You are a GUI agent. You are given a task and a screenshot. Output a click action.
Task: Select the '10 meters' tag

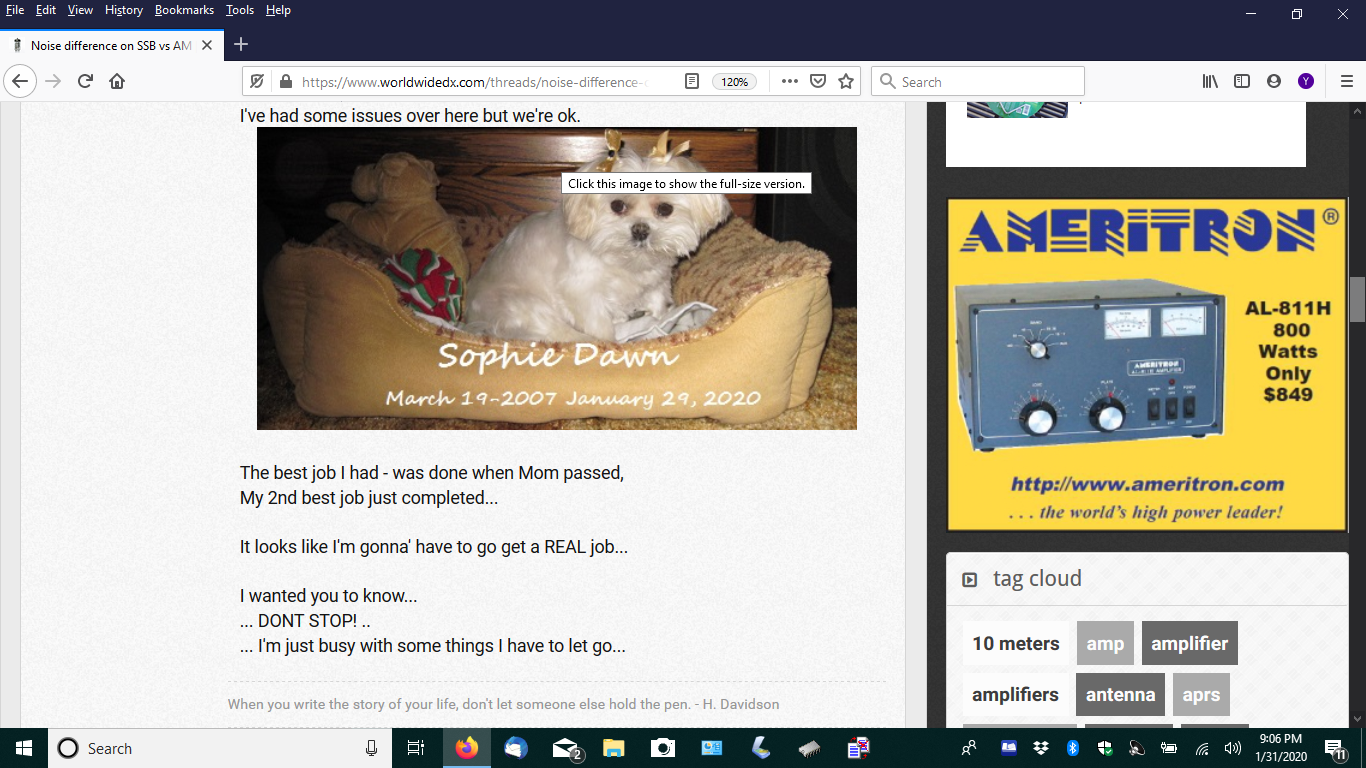point(1015,644)
